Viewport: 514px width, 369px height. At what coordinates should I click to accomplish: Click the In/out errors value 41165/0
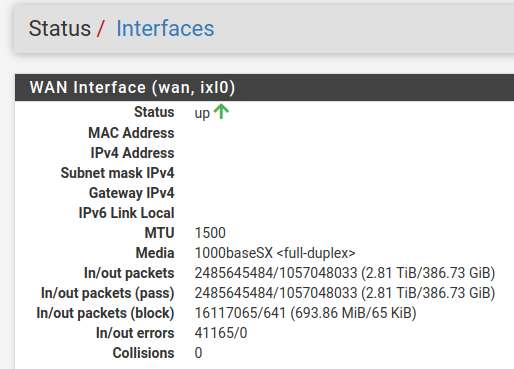pos(221,333)
